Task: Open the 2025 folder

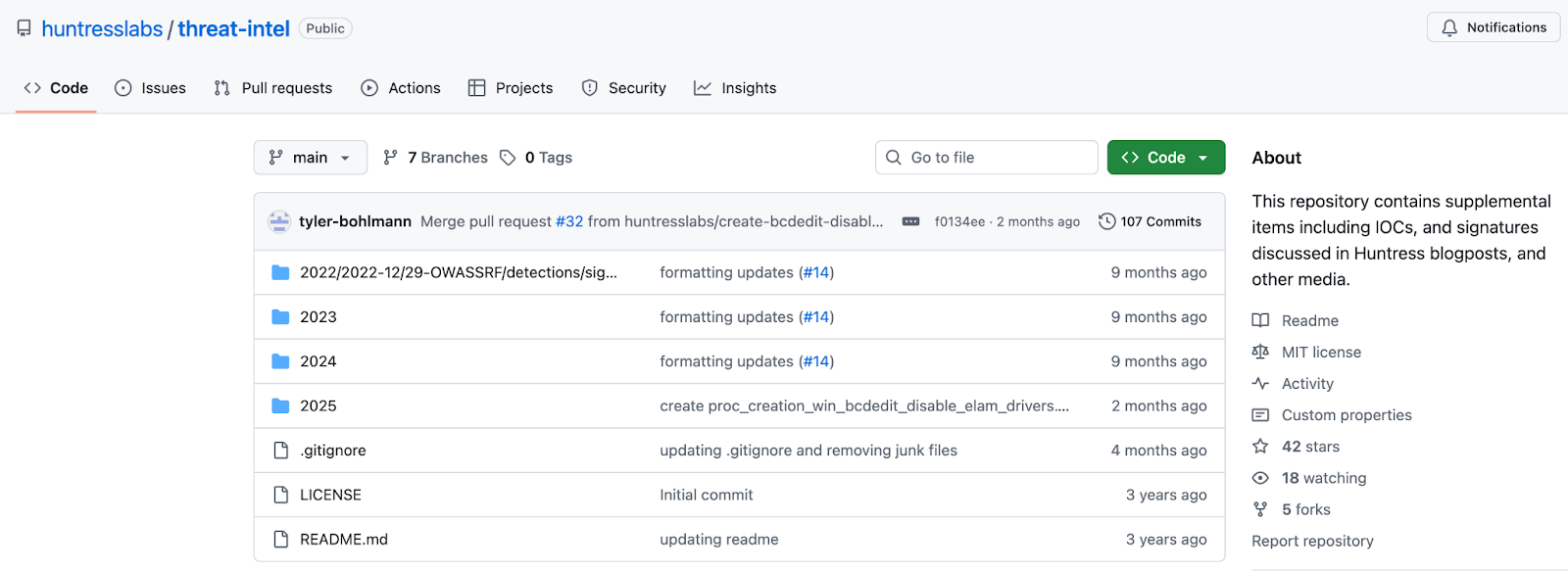Action: click(x=318, y=405)
